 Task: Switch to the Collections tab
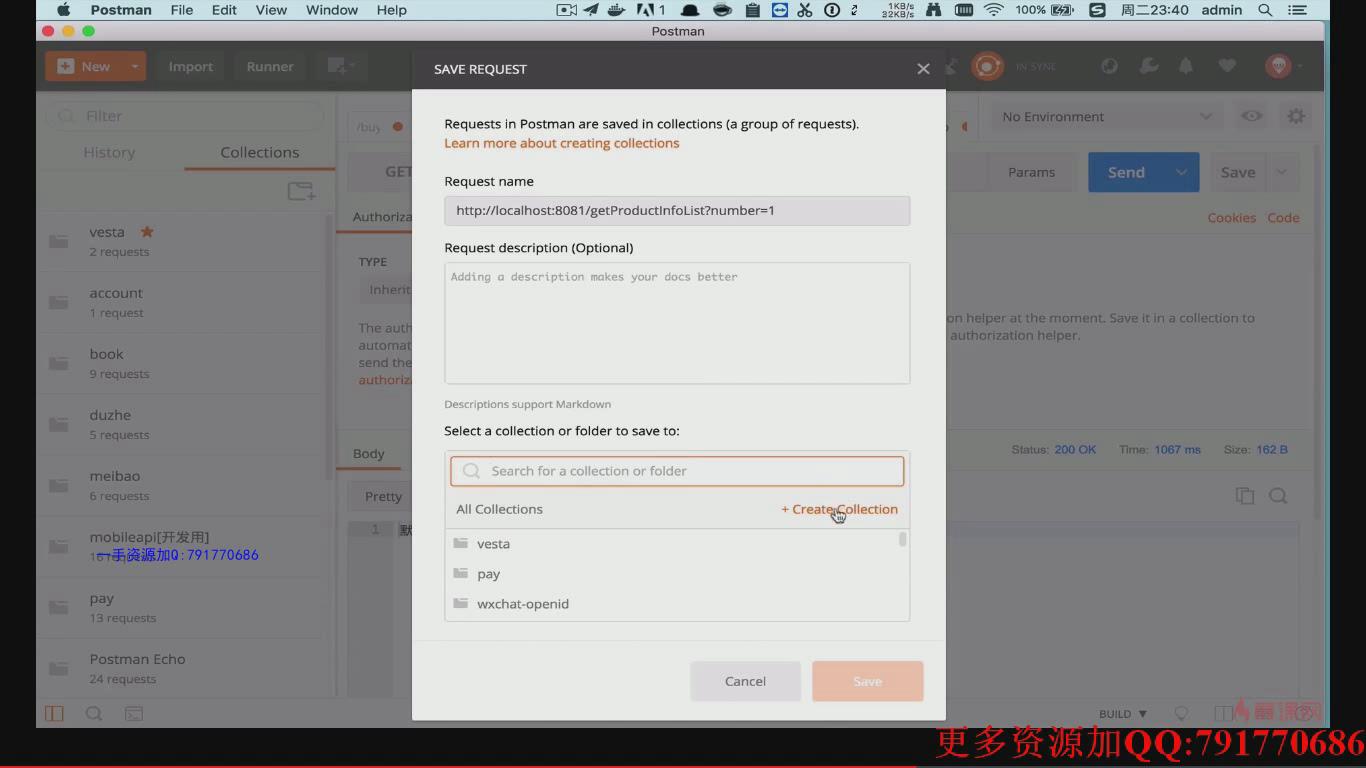pyautogui.click(x=260, y=152)
